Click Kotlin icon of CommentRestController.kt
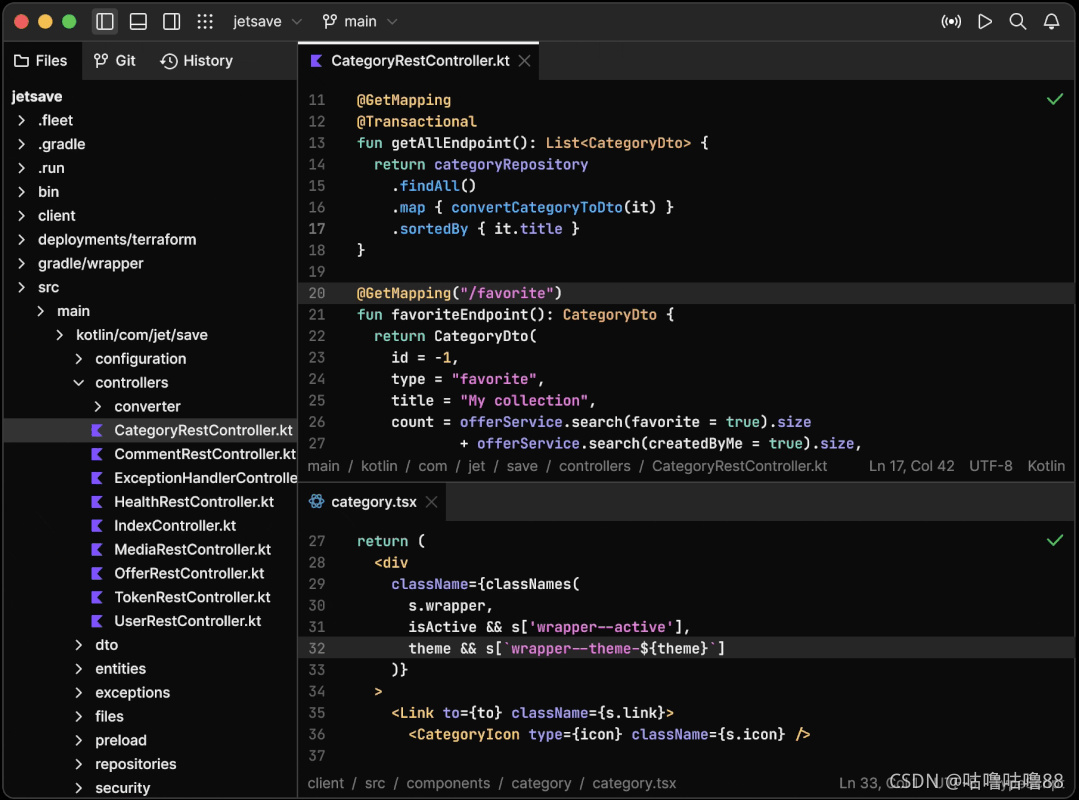The image size is (1079, 800). (x=97, y=454)
